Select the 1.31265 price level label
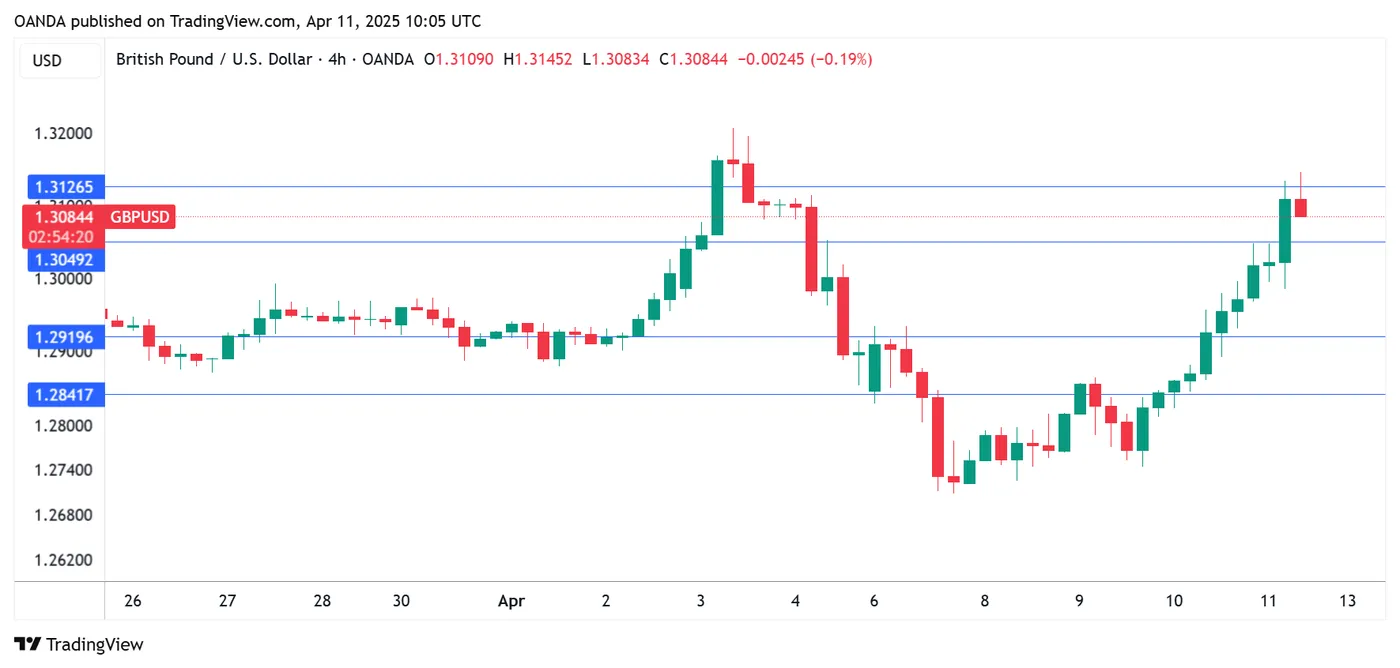Image resolution: width=1400 pixels, height=668 pixels. (x=64, y=187)
